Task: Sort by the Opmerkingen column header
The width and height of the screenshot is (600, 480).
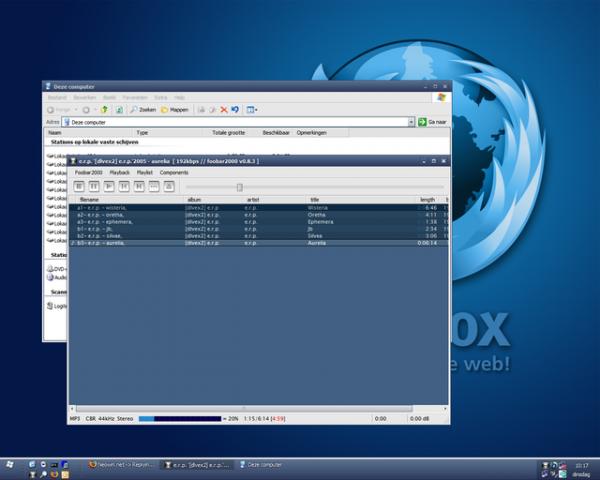Action: (321, 133)
